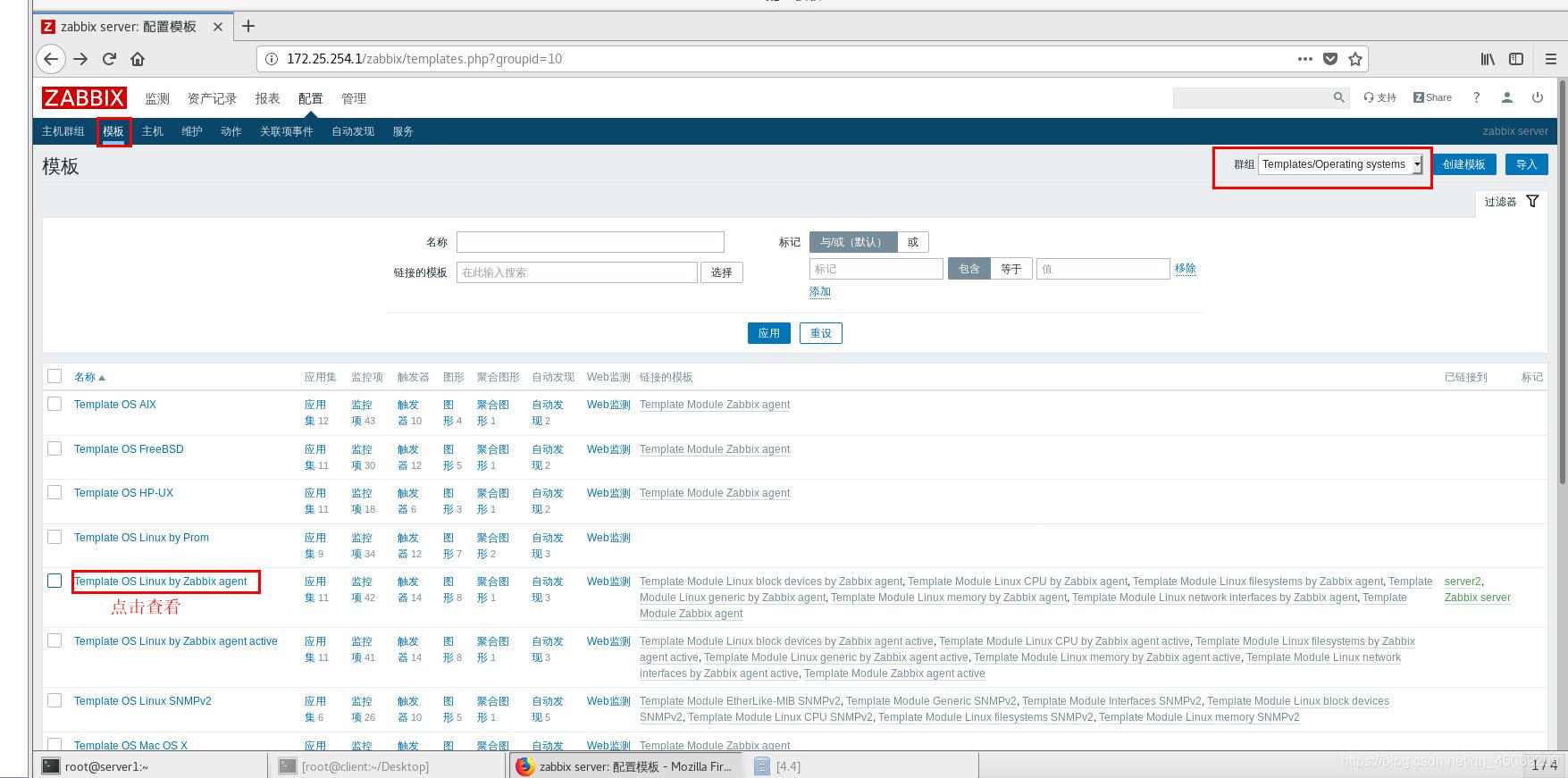Select the 包含 tag operator
The width and height of the screenshot is (1568, 778).
969,269
